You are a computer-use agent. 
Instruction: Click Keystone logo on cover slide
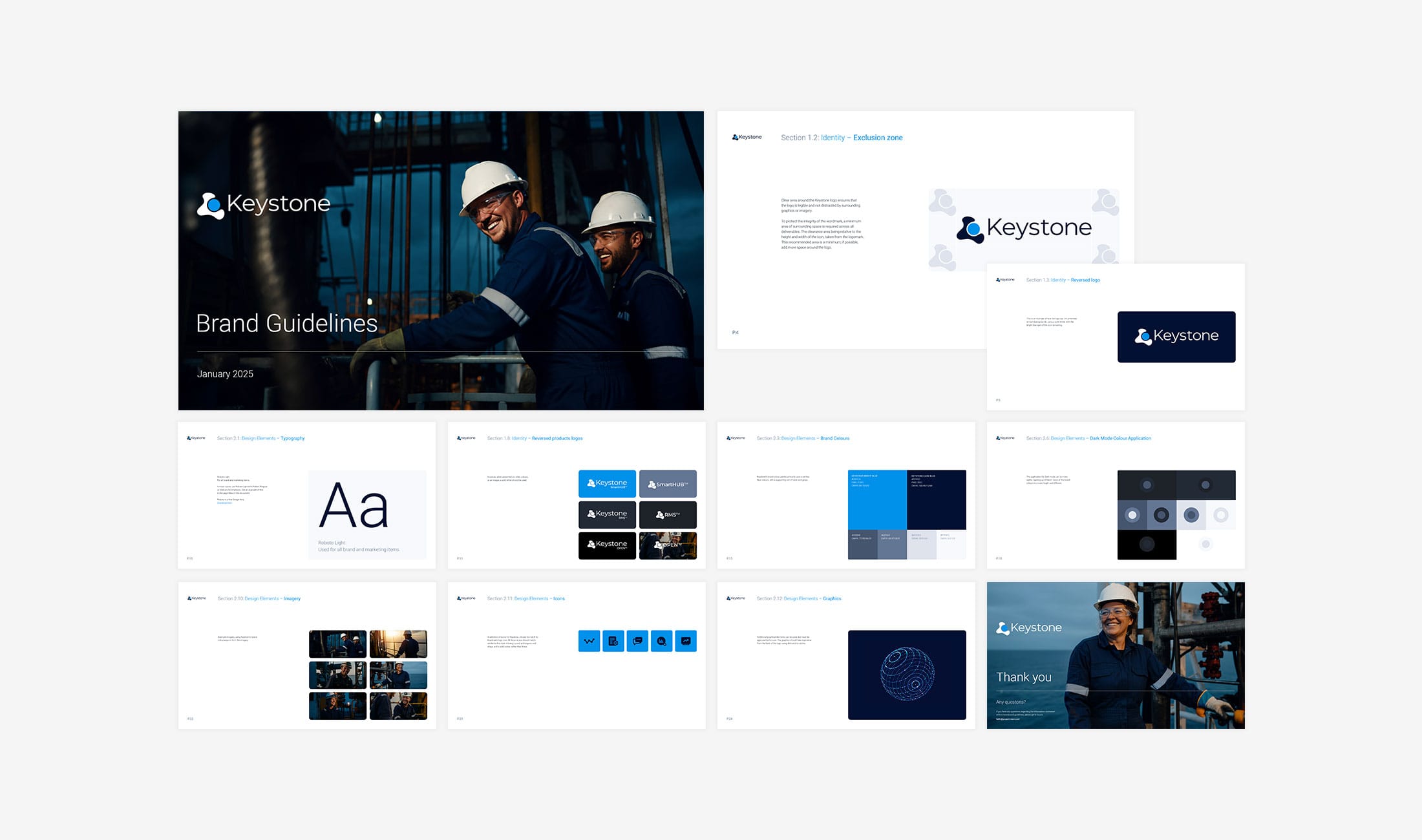tap(264, 204)
